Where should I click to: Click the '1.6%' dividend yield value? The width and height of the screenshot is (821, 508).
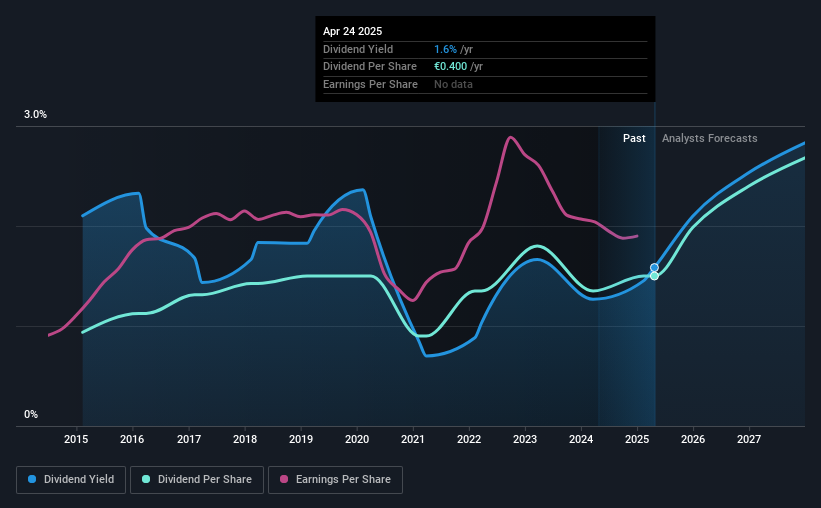(x=446, y=49)
